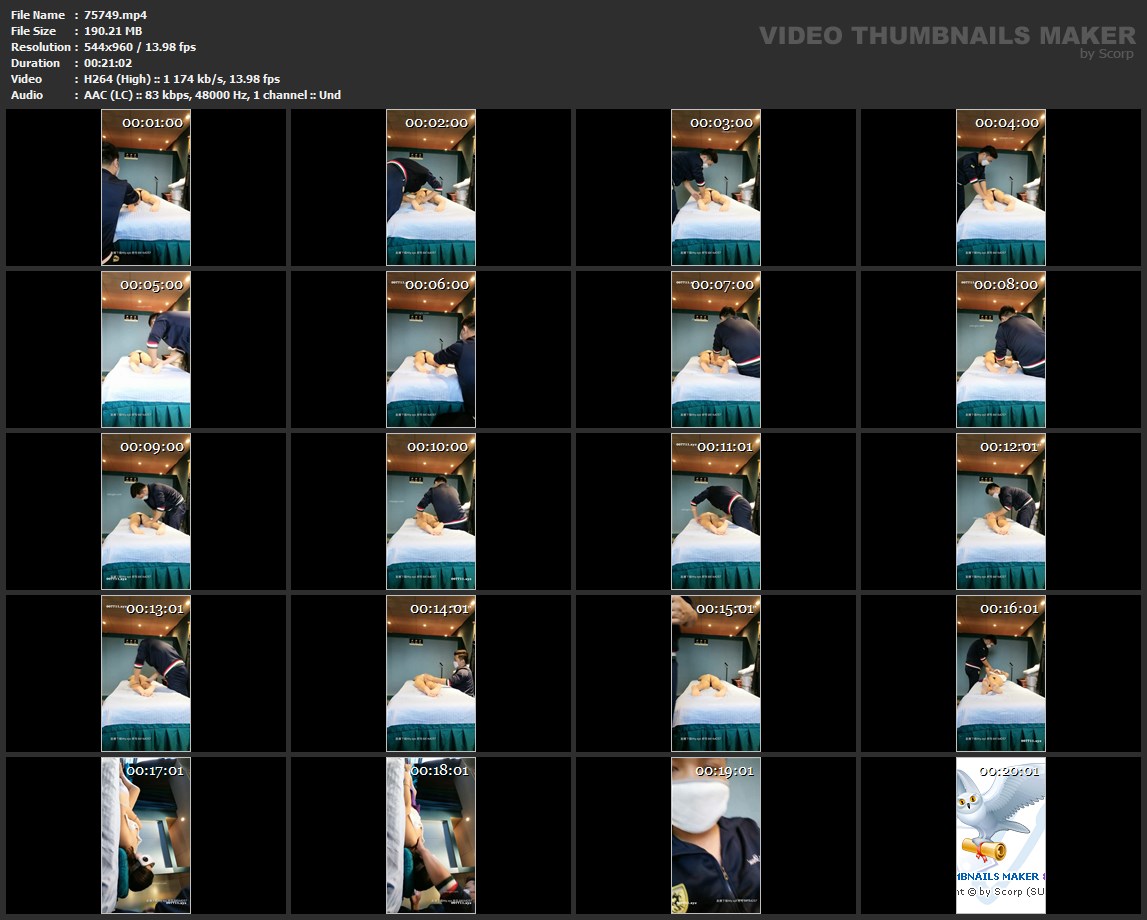
Task: Click the 00:04:00 video frame
Action: click(x=1001, y=187)
